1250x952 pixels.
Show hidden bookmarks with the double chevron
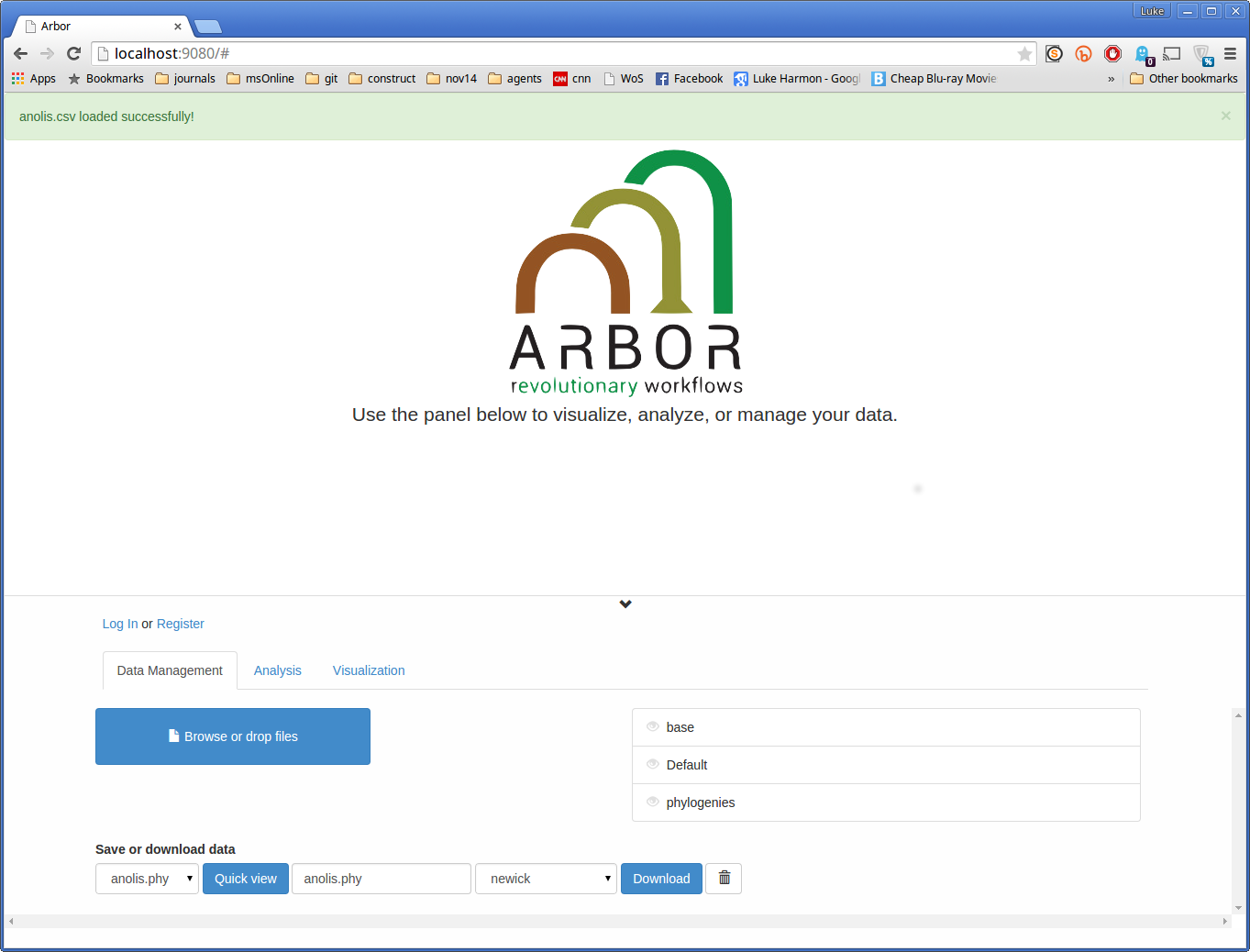[1111, 79]
